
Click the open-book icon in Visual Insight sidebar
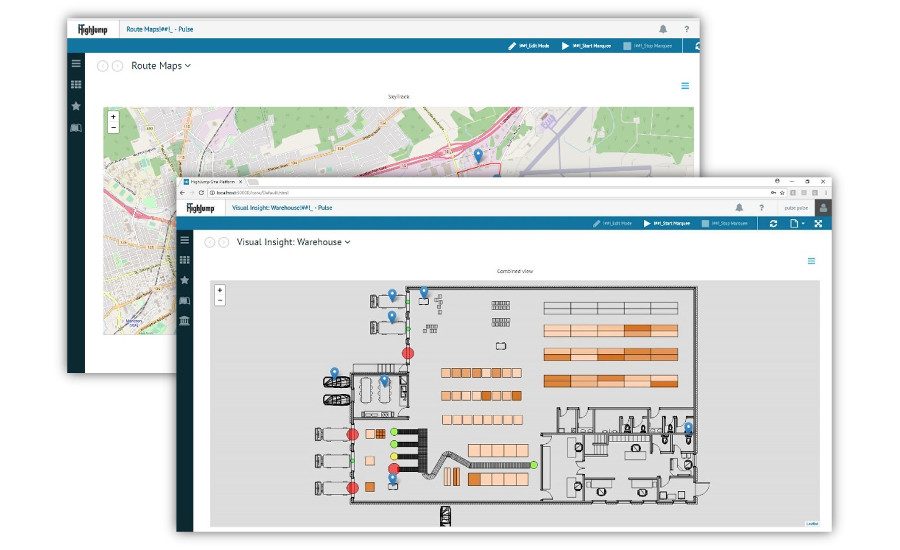point(184,300)
